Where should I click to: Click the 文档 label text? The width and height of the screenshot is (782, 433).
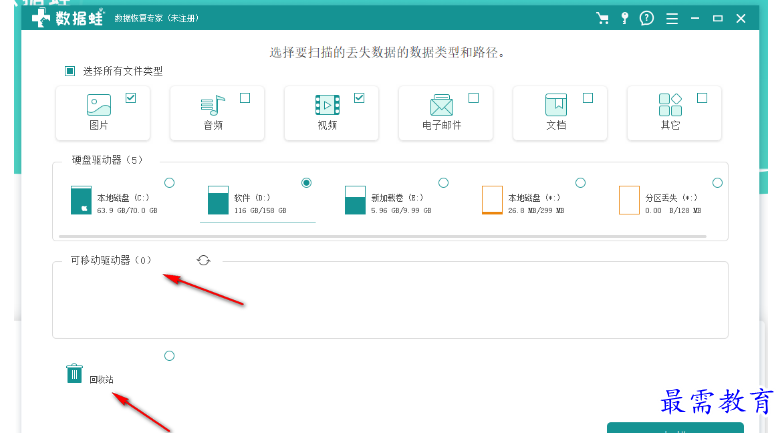click(x=556, y=125)
